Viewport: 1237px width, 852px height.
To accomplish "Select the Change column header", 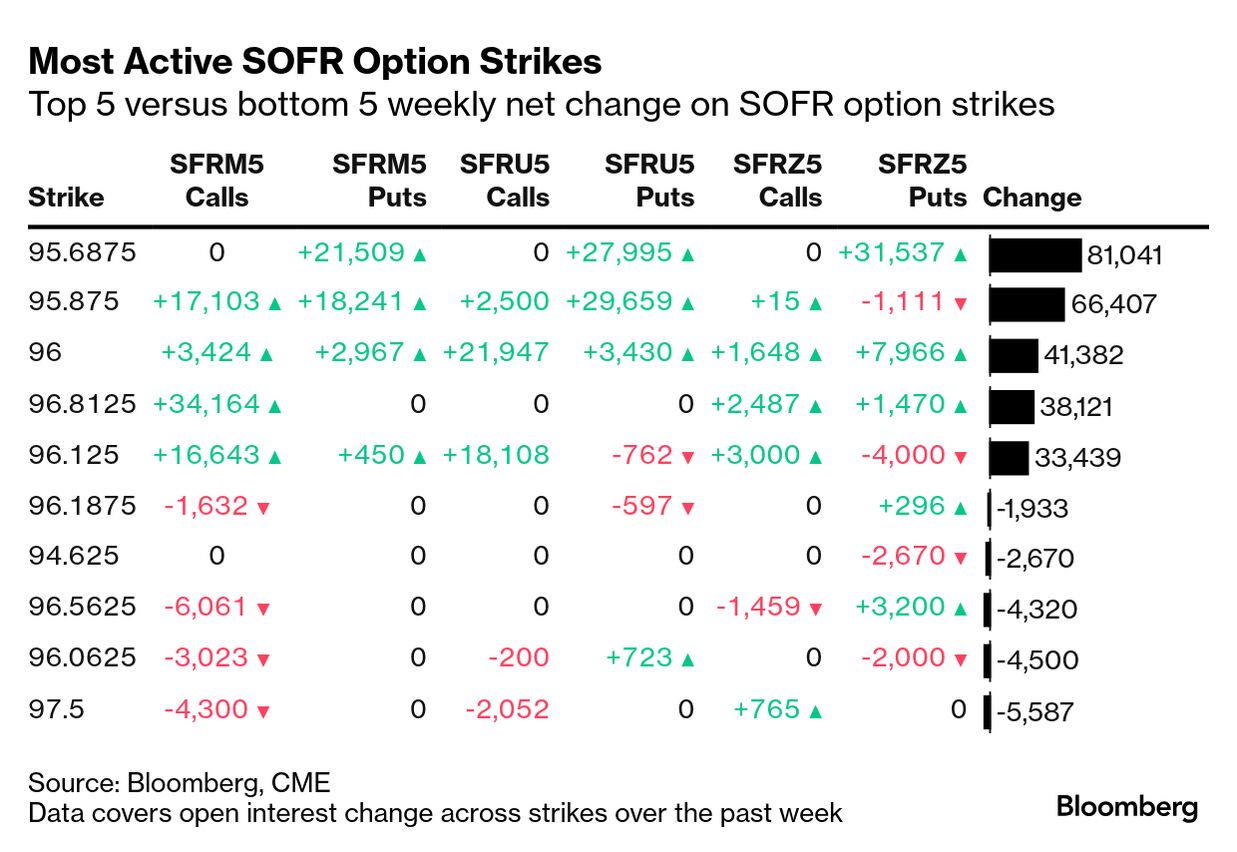I will (x=1032, y=197).
